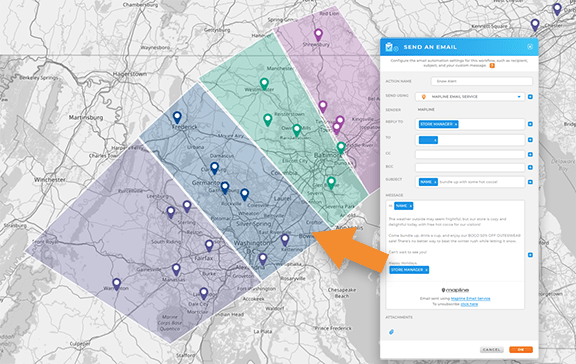Click the plus icon beside the Message box
The height and width of the screenshot is (364, 576).
point(530,255)
